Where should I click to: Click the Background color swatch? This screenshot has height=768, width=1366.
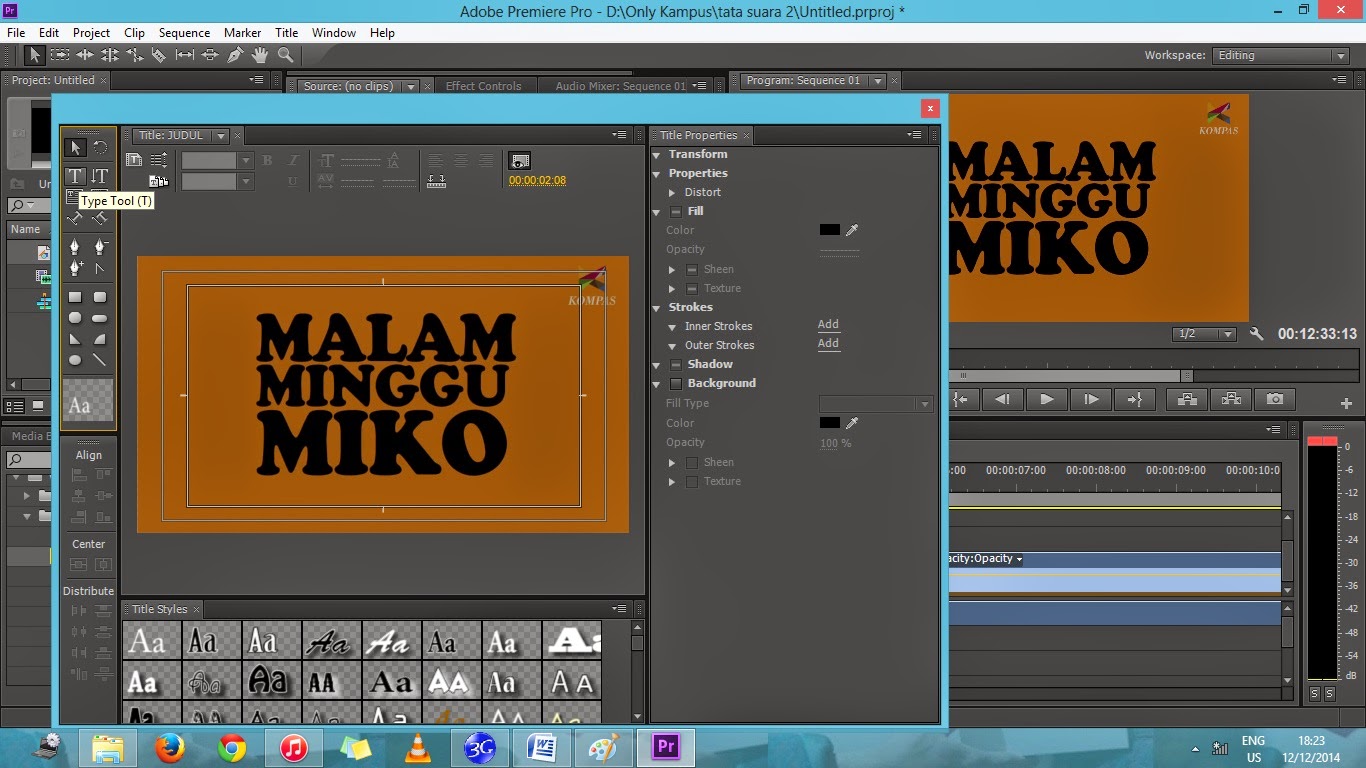coord(830,423)
